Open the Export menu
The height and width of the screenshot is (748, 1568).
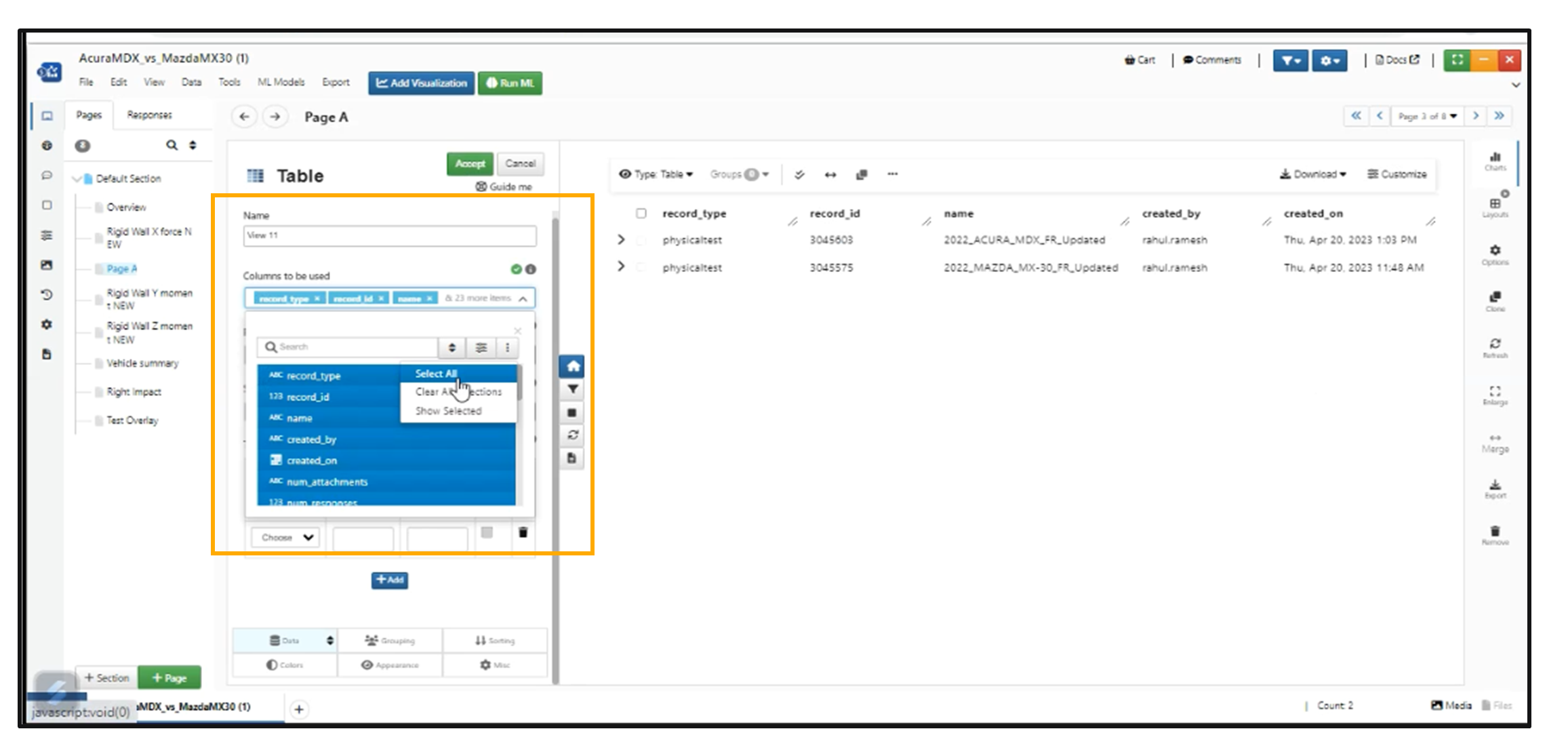click(x=336, y=82)
